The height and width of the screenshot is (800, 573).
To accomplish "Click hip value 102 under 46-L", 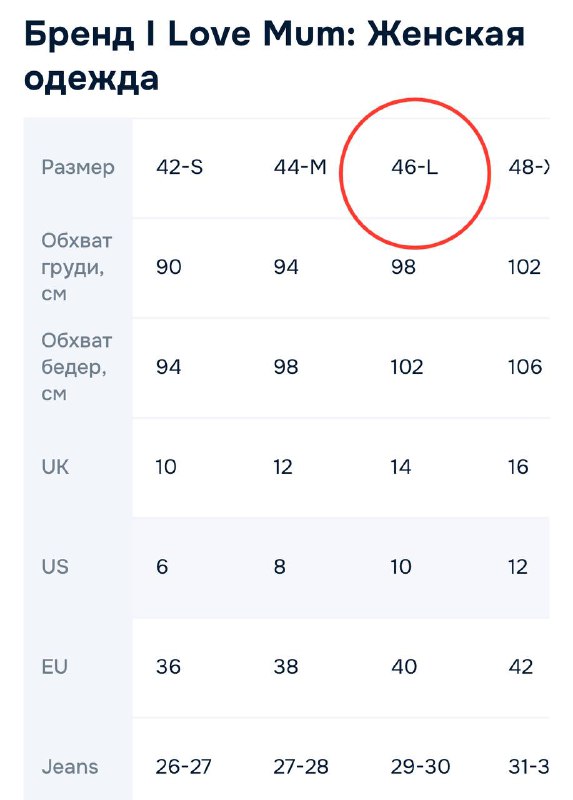I will pyautogui.click(x=407, y=367).
